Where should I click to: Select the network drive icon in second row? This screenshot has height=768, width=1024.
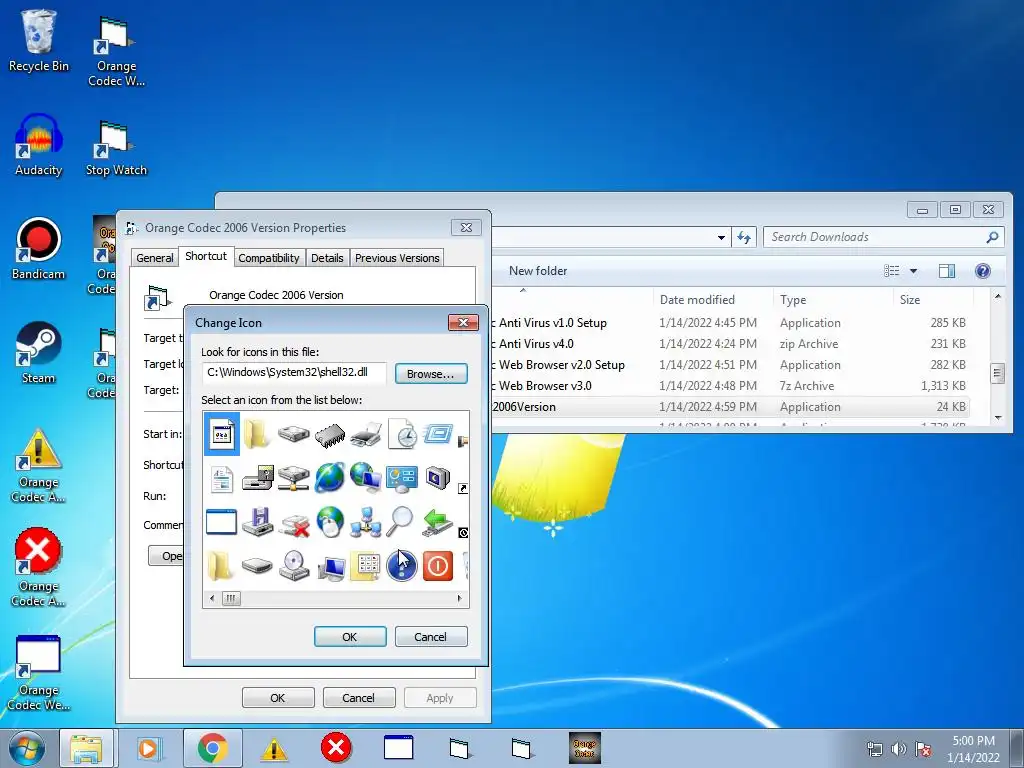click(x=294, y=478)
